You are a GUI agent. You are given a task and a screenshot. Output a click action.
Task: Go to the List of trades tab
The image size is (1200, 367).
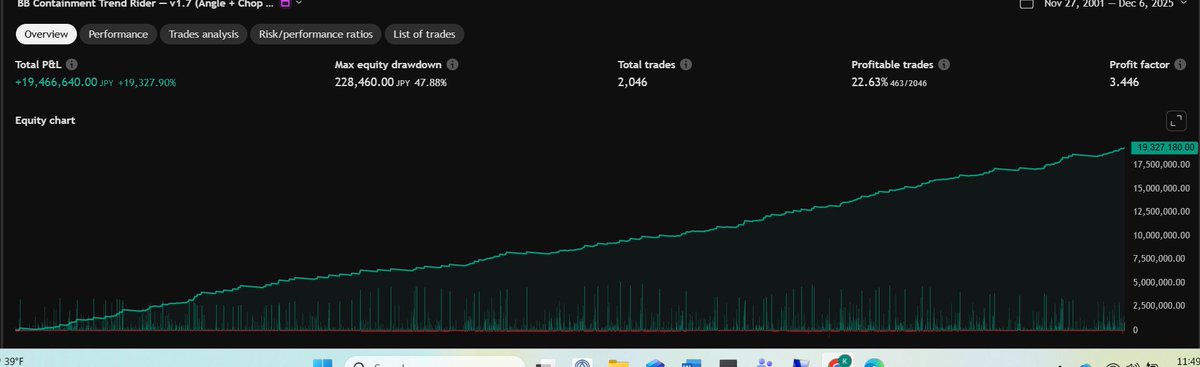pos(424,34)
